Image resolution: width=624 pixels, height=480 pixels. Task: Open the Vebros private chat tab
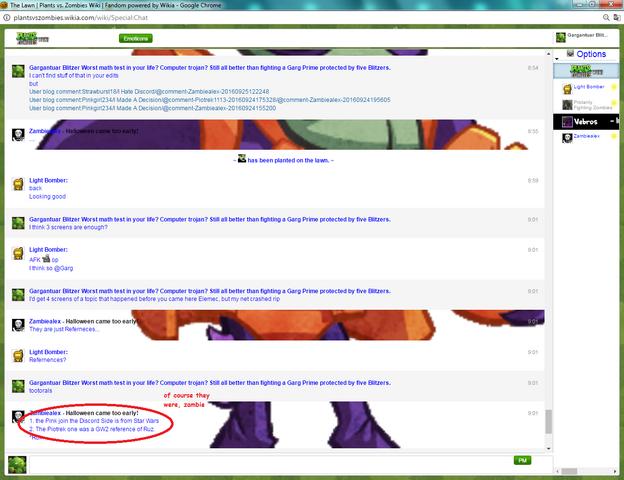click(x=585, y=121)
